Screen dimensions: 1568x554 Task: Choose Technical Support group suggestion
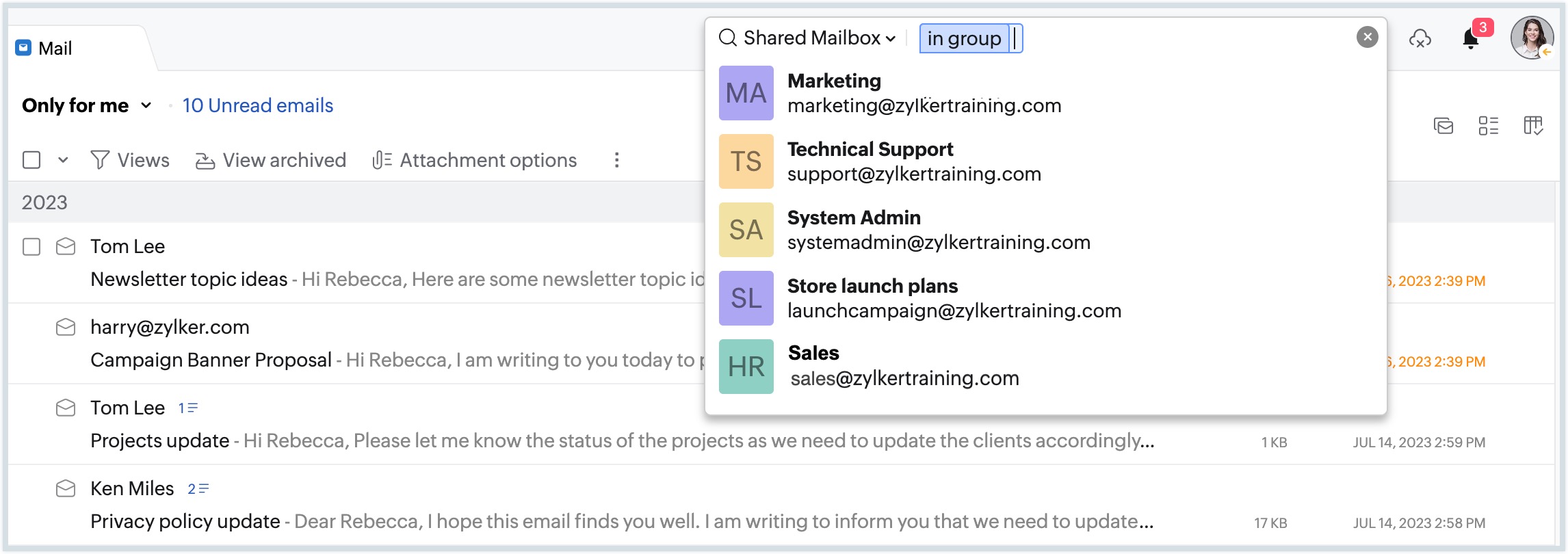(1045, 161)
